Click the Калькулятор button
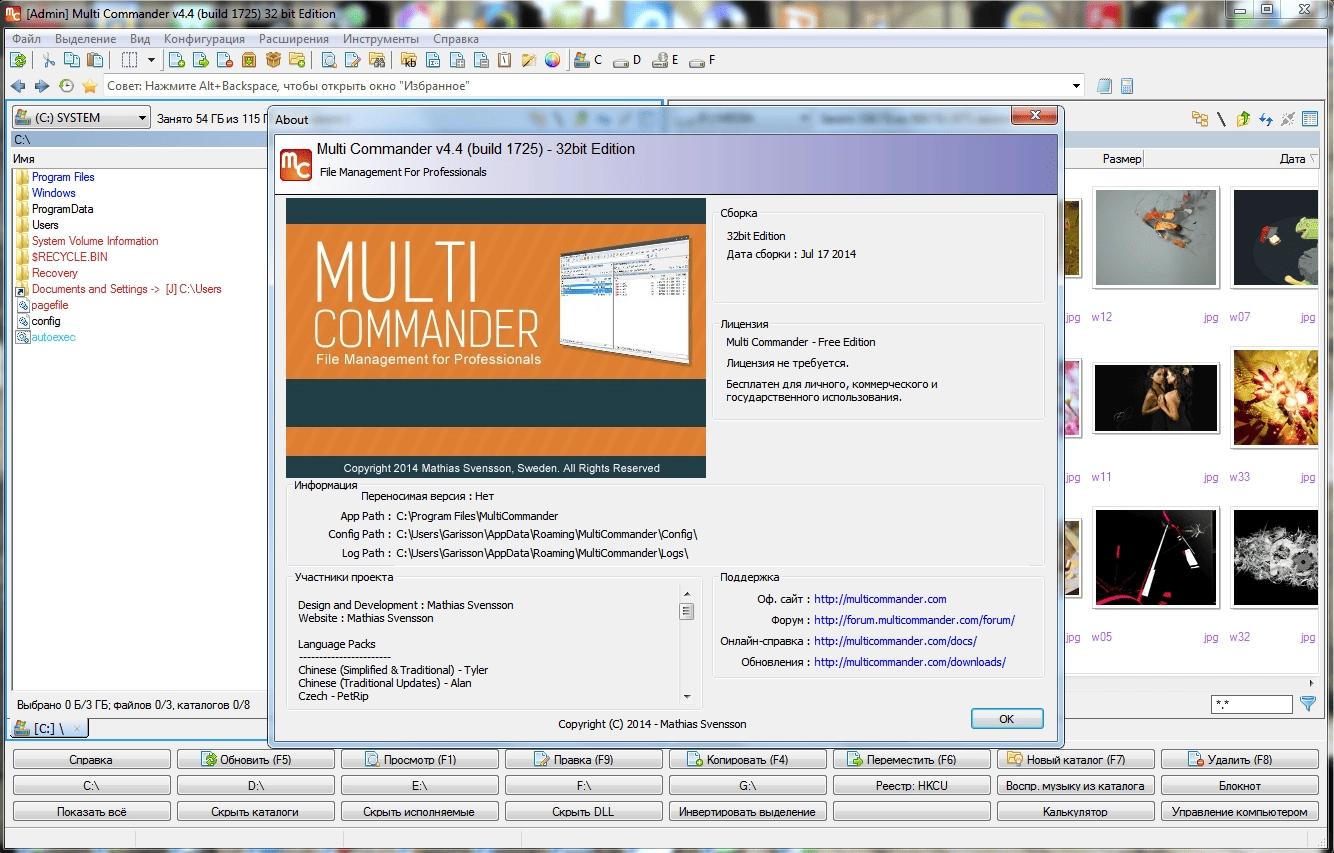The width and height of the screenshot is (1334, 853). pyautogui.click(x=1076, y=812)
